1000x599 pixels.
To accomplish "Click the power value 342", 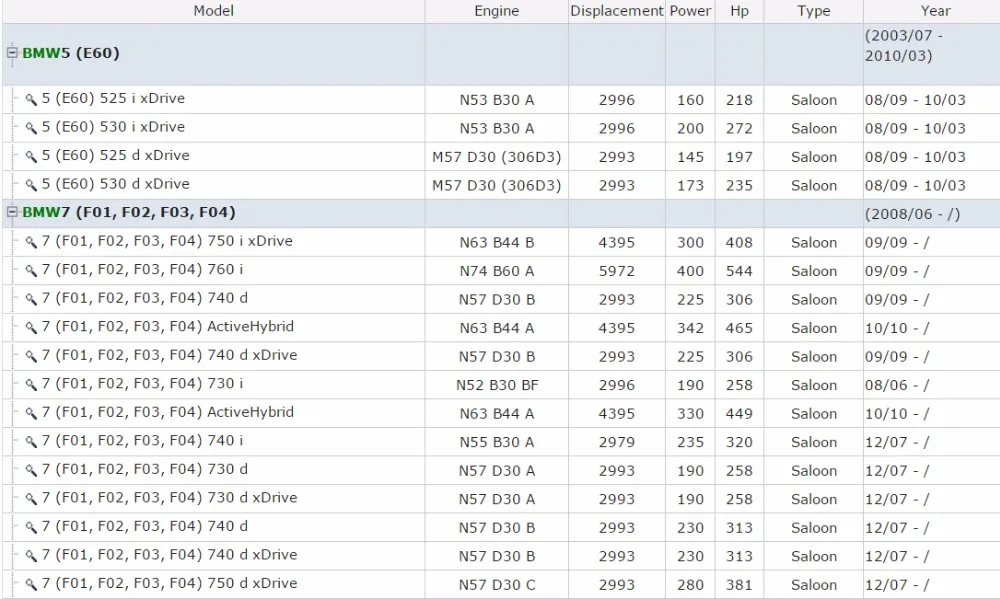I will click(x=690, y=328).
